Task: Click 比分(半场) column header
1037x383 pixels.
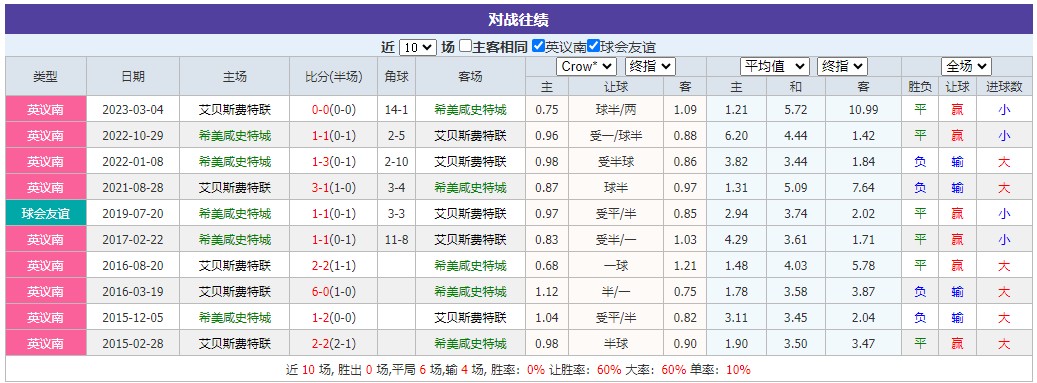Action: 333,76
